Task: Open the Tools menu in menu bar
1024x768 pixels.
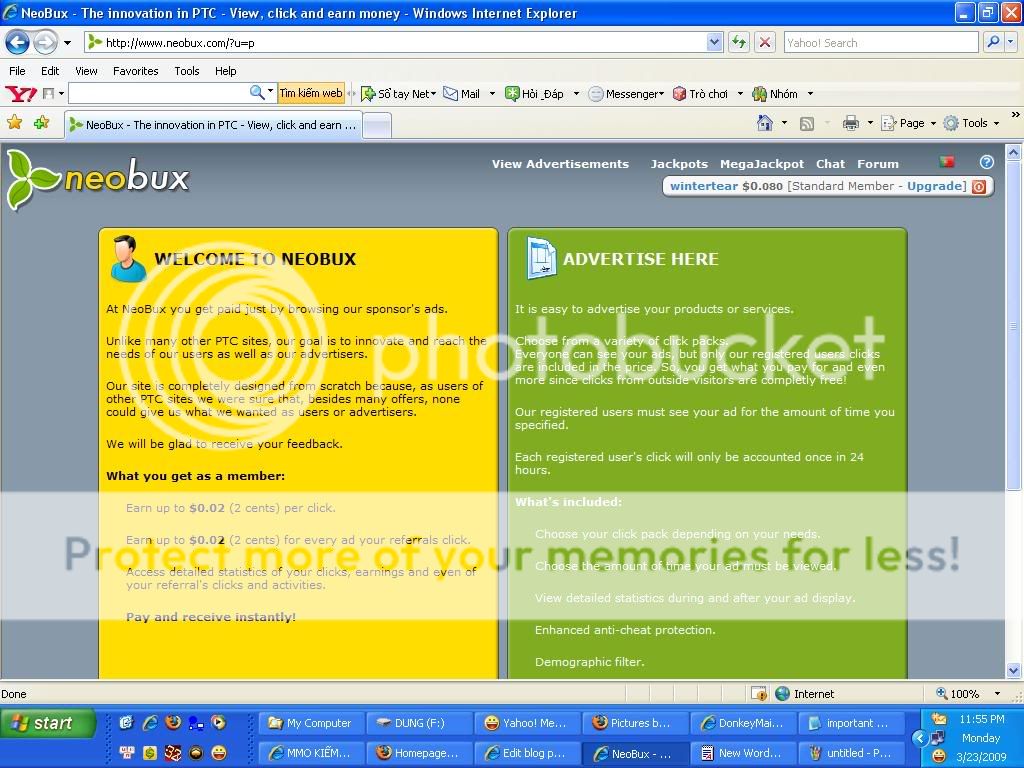Action: tap(187, 71)
